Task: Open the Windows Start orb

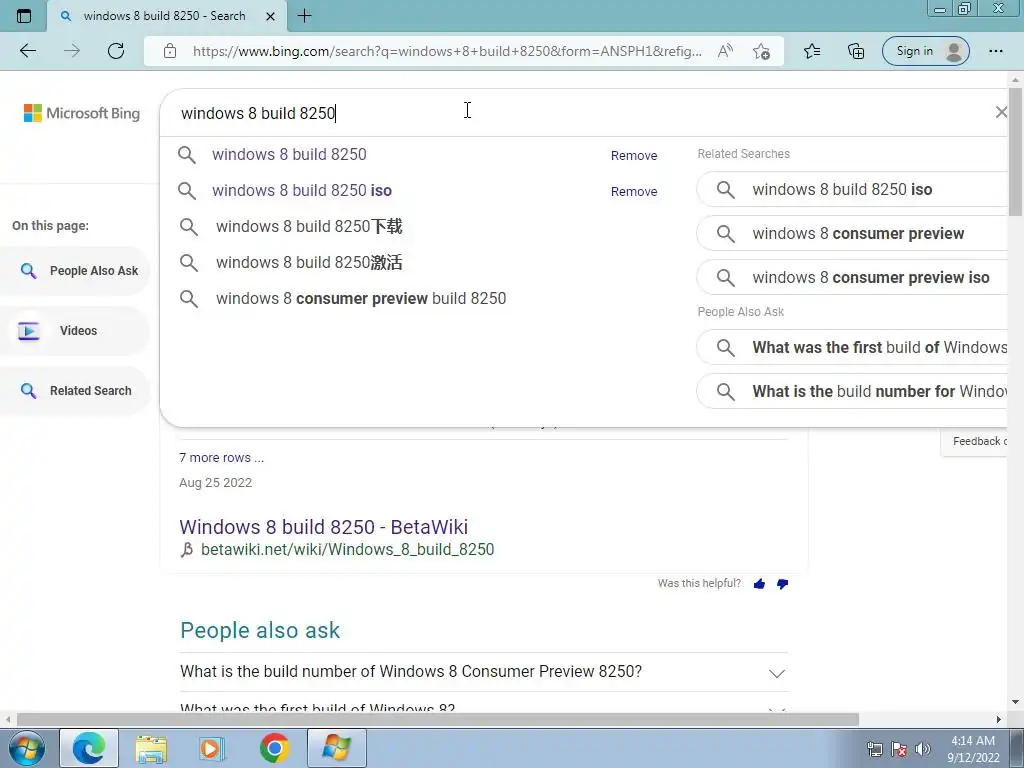Action: point(26,748)
